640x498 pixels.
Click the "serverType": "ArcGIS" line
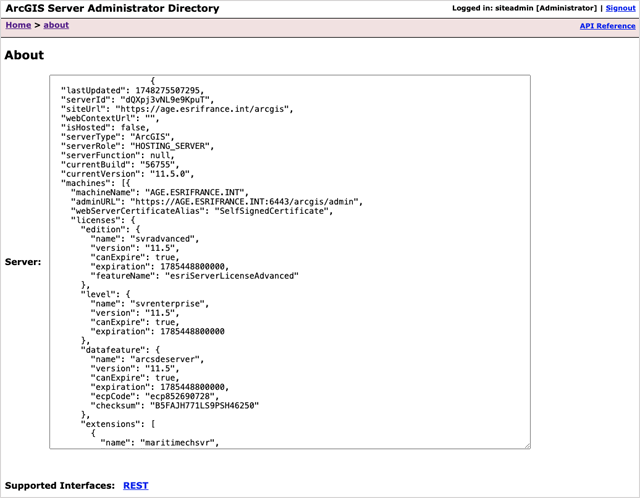118,137
